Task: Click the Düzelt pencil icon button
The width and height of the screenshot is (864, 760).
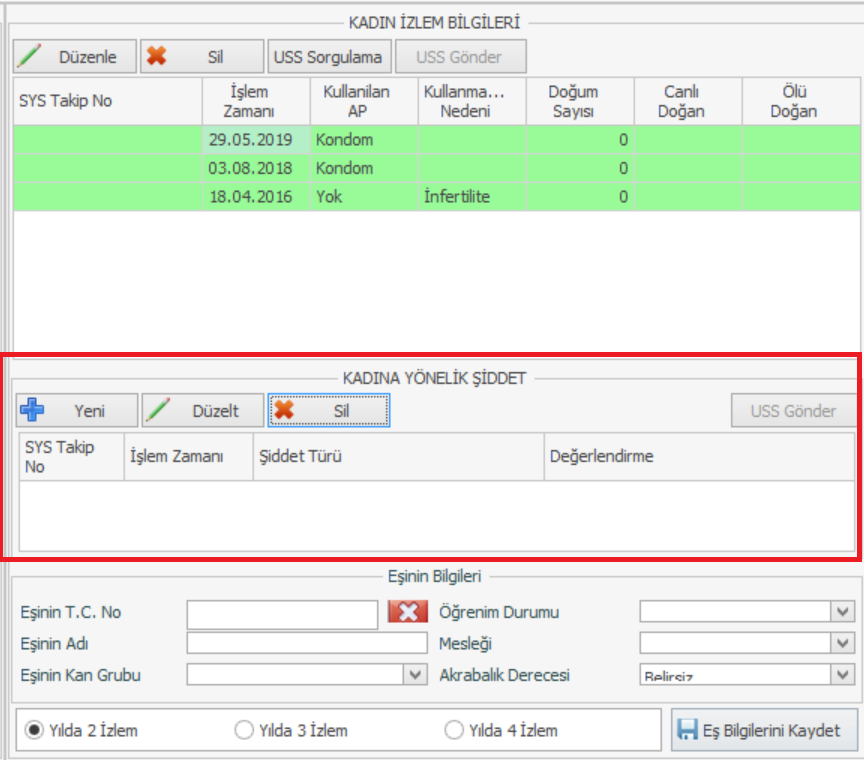Action: pos(203,410)
